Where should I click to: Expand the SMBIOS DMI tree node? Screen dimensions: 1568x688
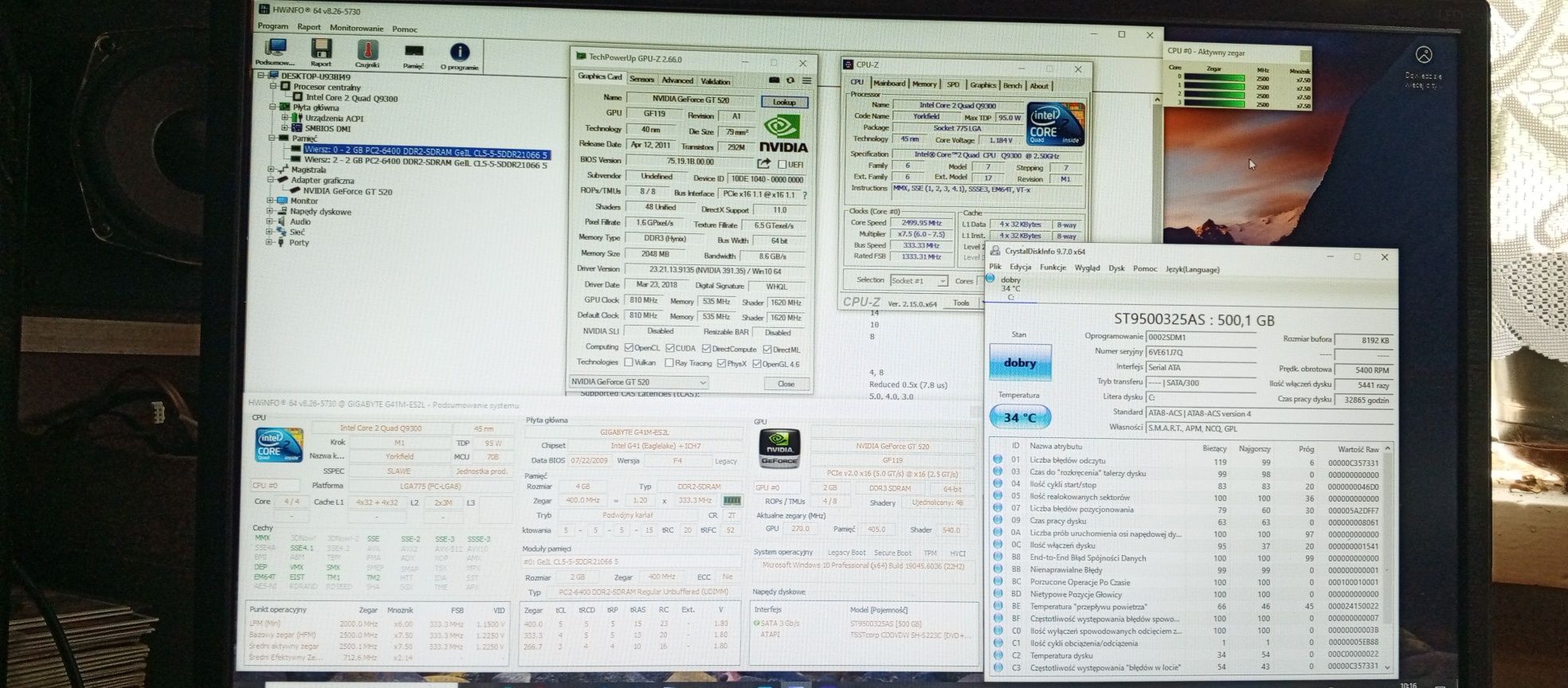point(284,127)
